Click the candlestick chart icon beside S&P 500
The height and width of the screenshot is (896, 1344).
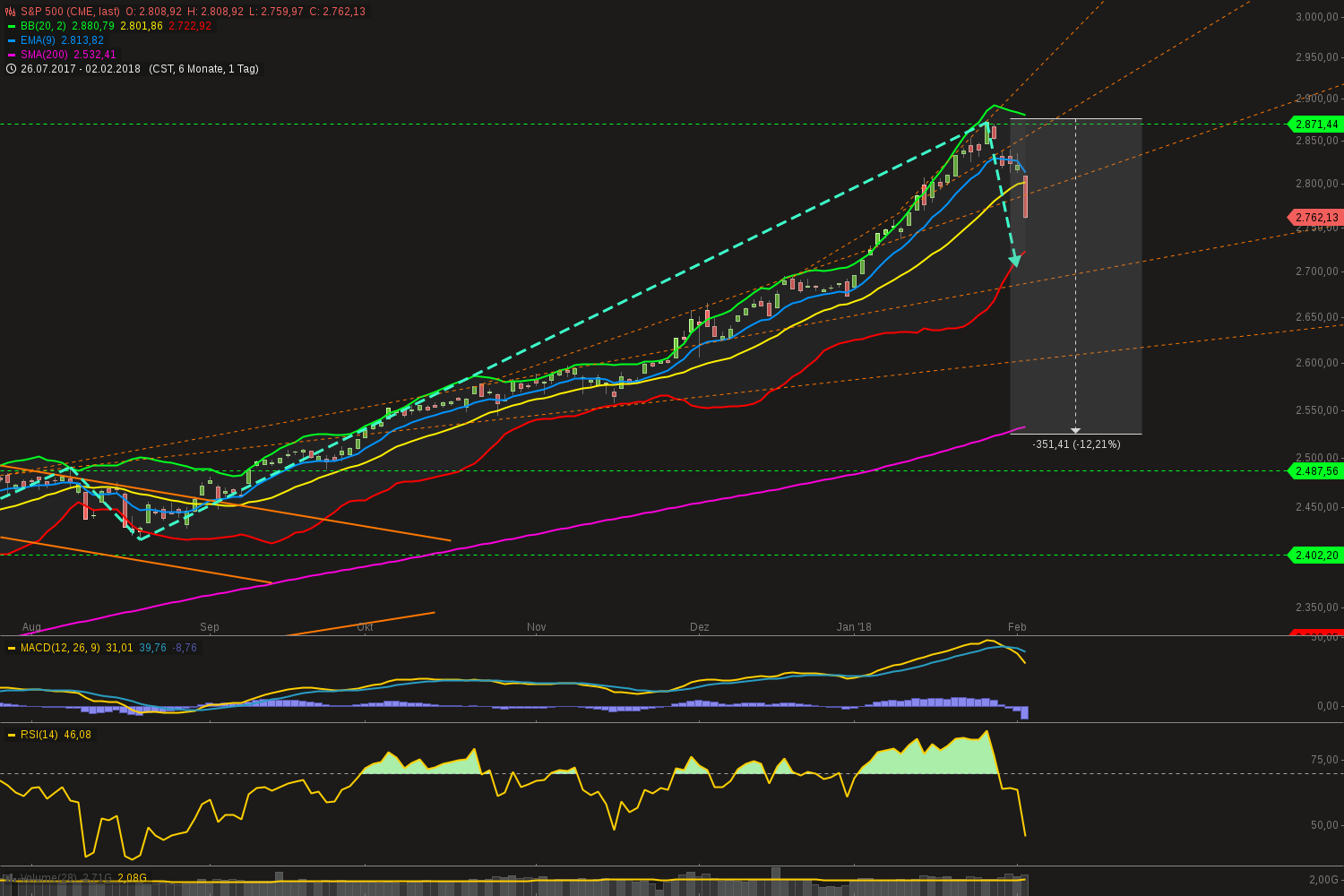click(11, 12)
